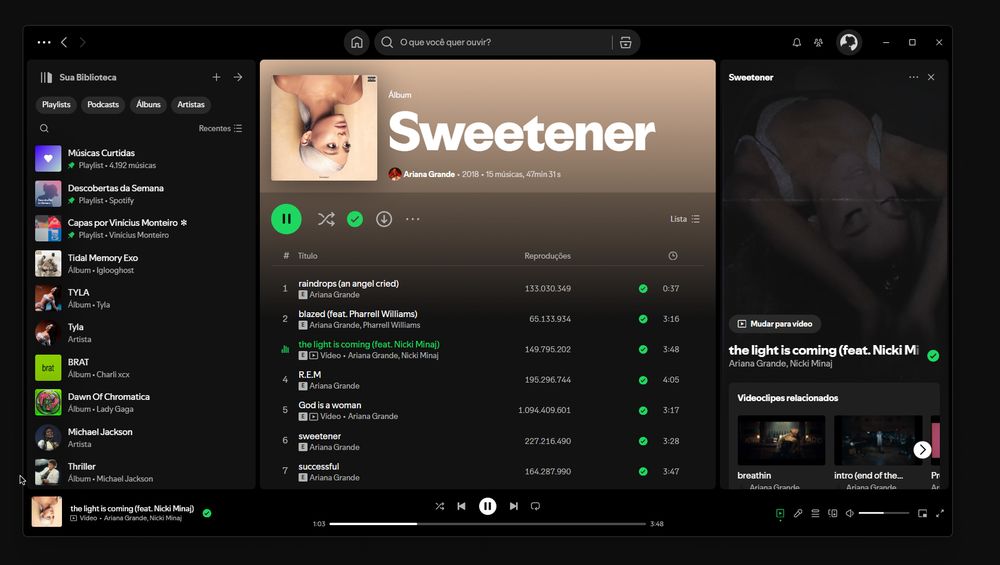Skip to the previous track

point(461,506)
